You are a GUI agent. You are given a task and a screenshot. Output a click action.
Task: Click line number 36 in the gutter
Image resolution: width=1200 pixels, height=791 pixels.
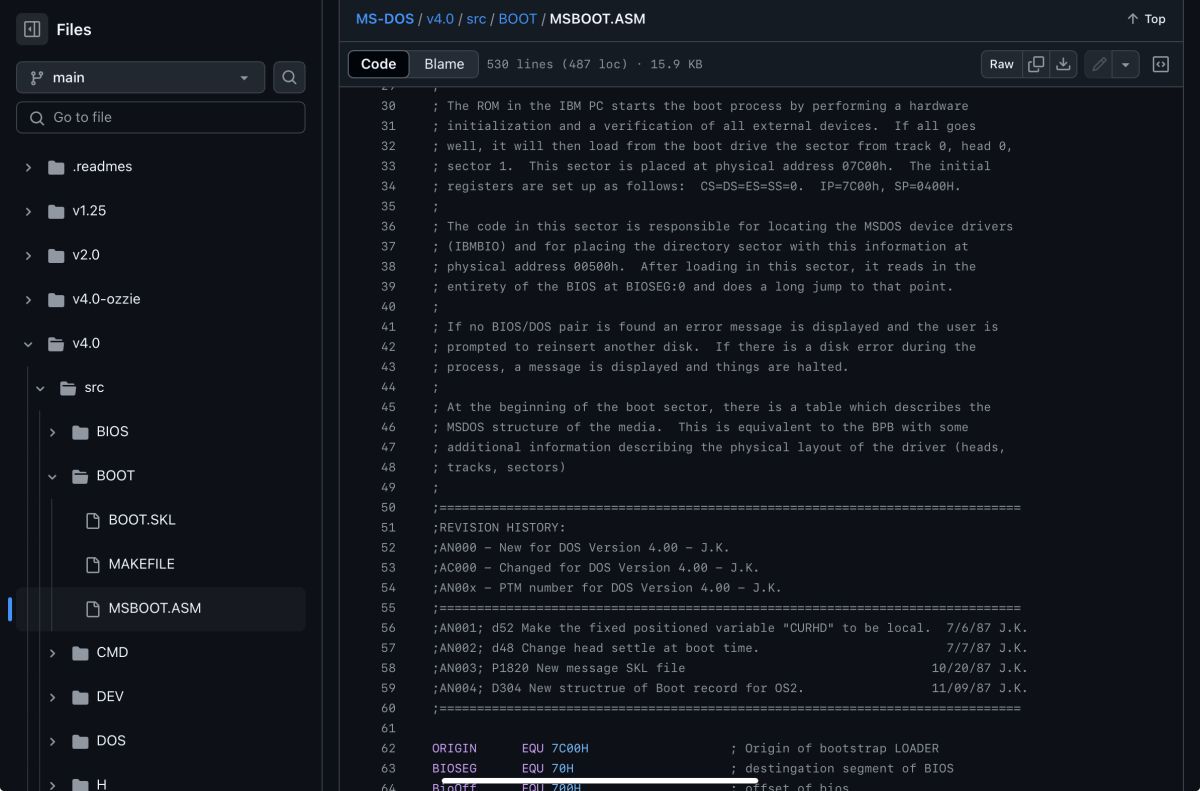click(x=388, y=226)
